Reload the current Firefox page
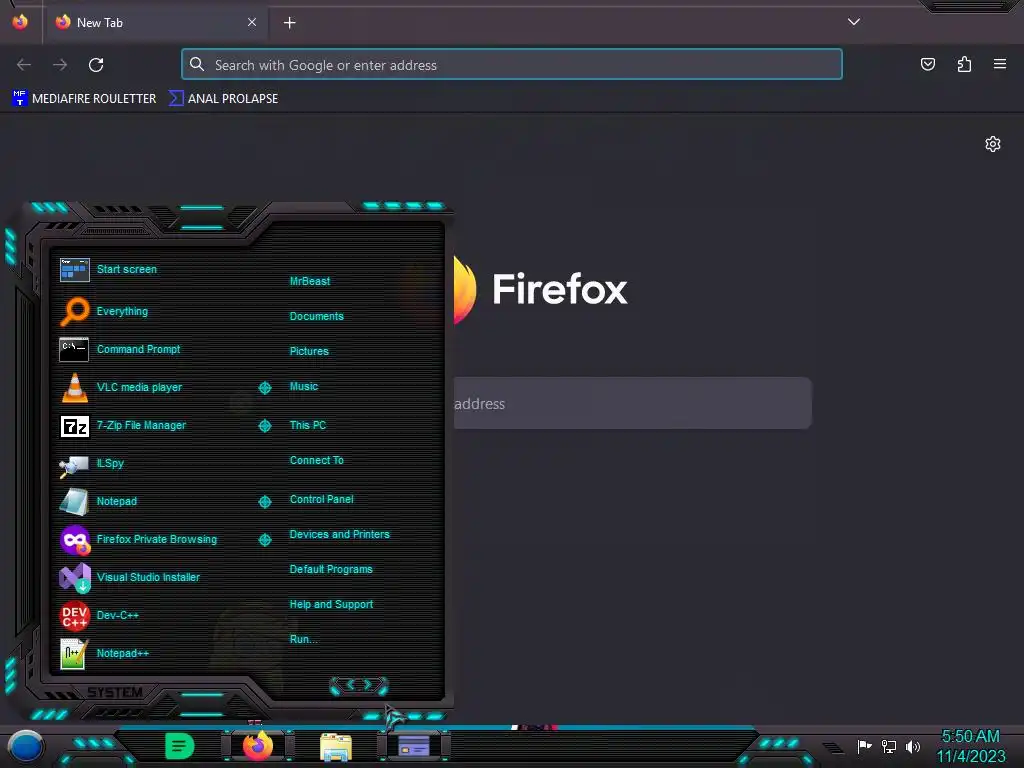Image resolution: width=1024 pixels, height=768 pixels. click(x=96, y=65)
